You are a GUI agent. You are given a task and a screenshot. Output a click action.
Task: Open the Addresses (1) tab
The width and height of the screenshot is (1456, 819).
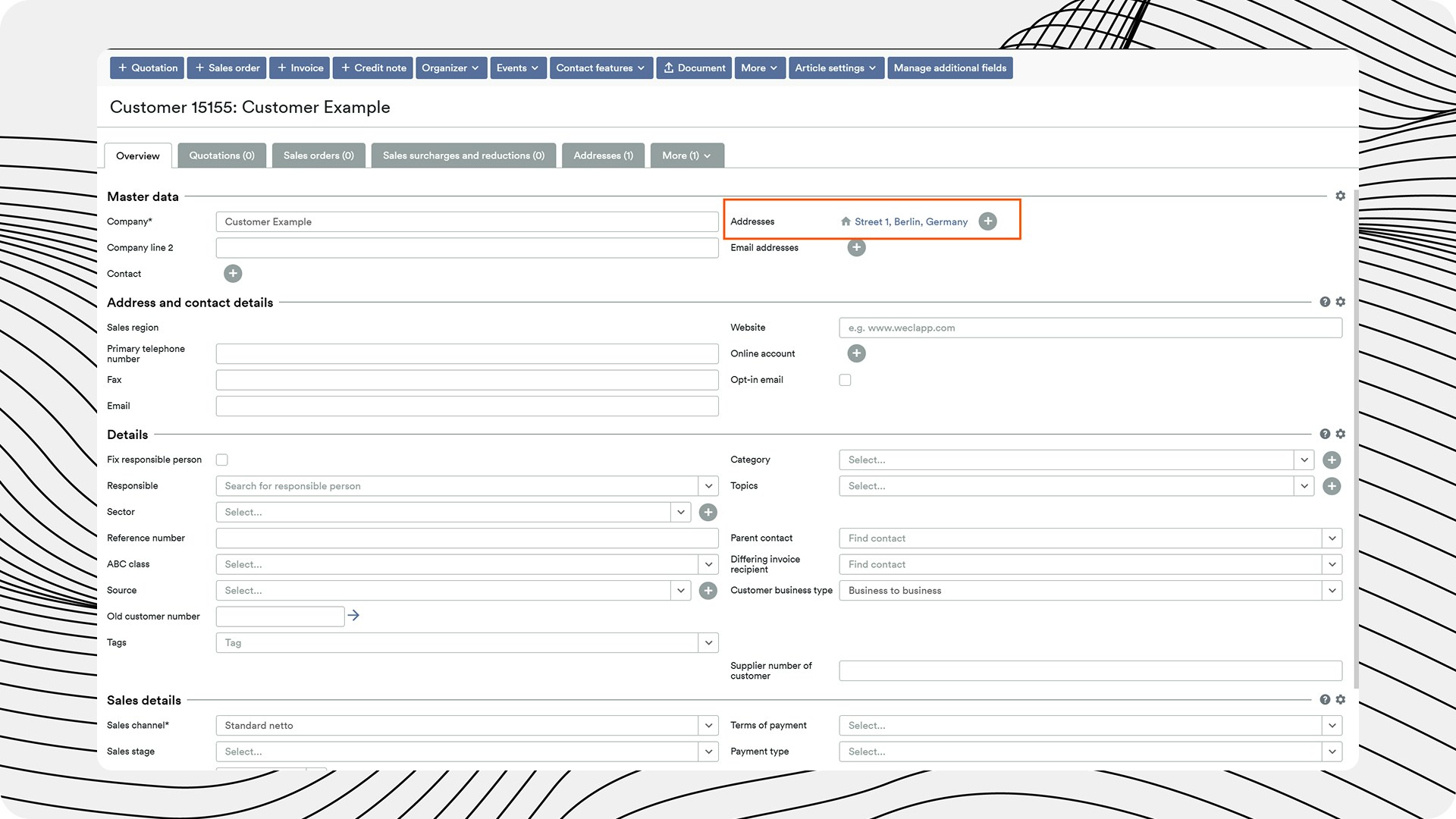click(603, 155)
